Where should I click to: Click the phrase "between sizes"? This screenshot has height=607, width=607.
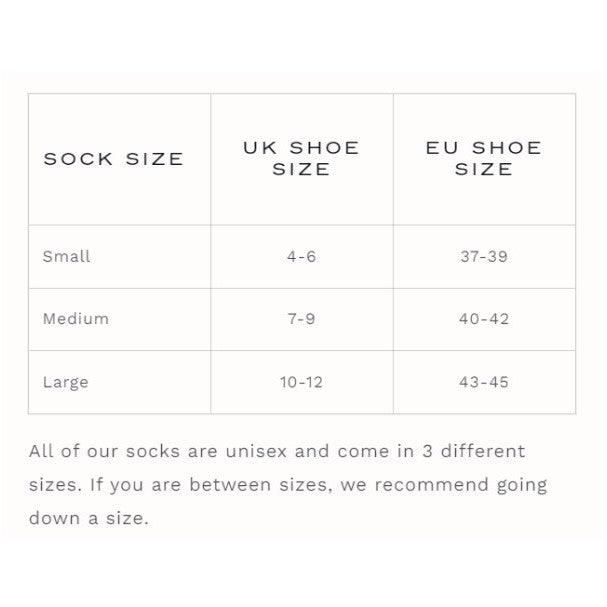257,486
